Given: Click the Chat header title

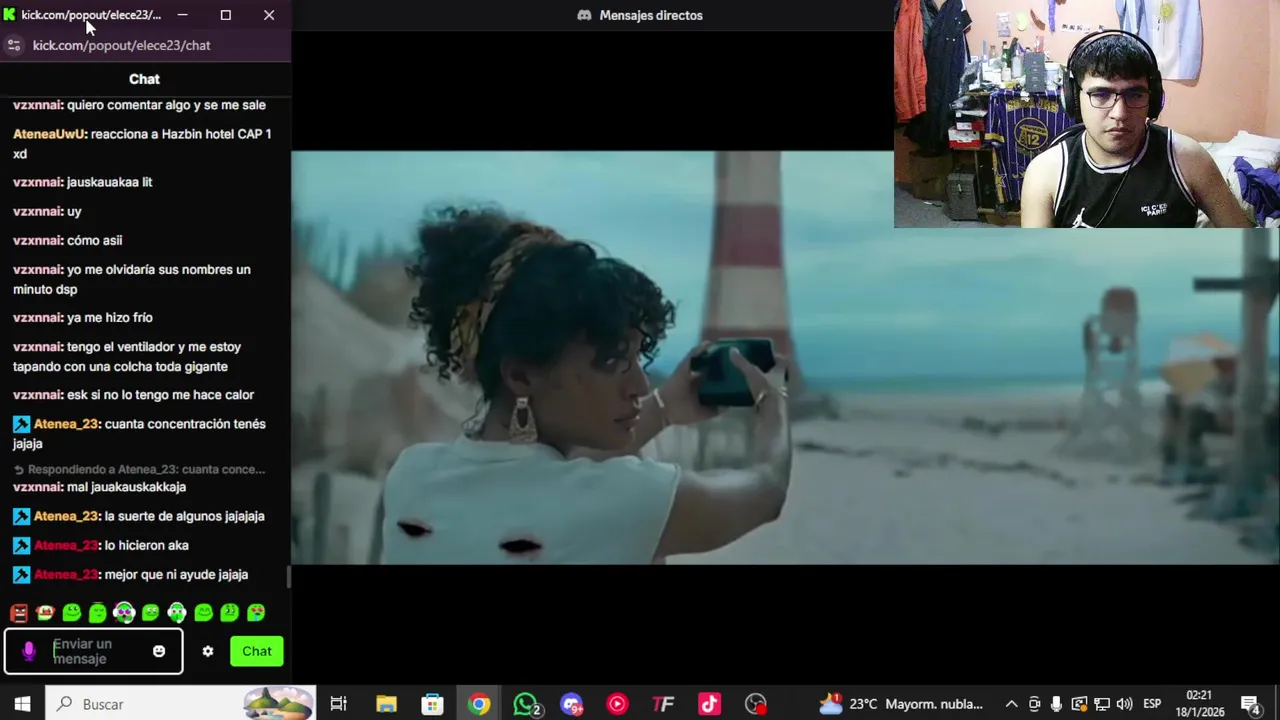Looking at the screenshot, I should point(144,79).
